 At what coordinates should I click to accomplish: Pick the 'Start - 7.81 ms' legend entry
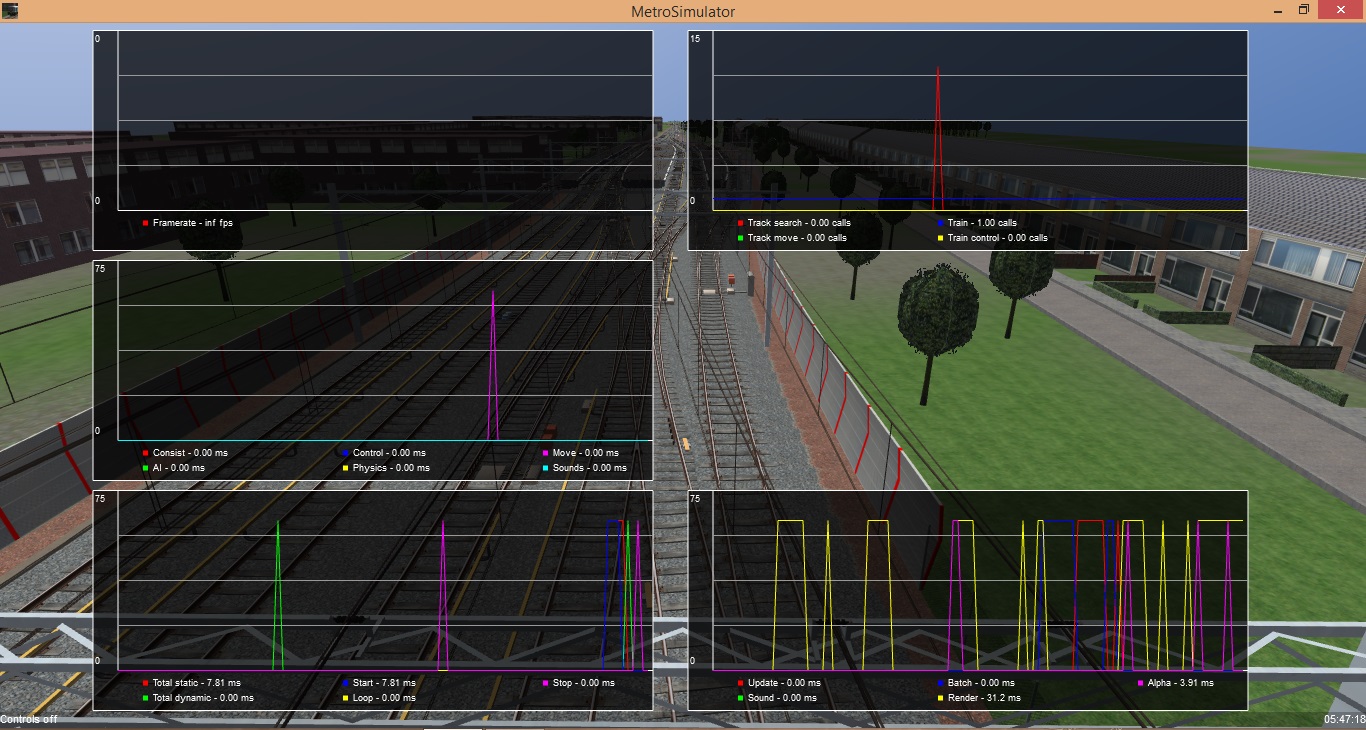tap(384, 683)
